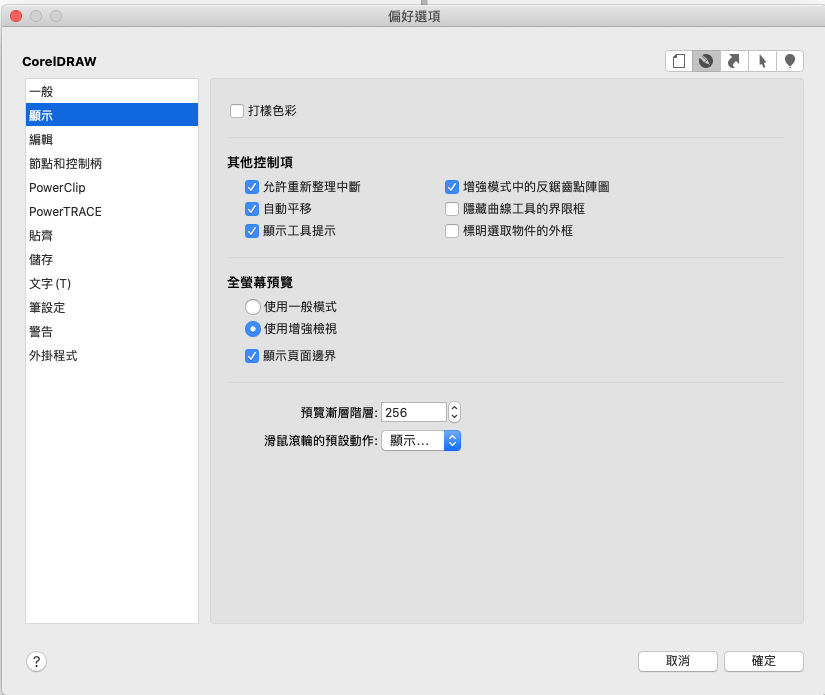Viewport: 825px width, 695px height.
Task: Go to PowerTRACE settings
Action: 112,211
